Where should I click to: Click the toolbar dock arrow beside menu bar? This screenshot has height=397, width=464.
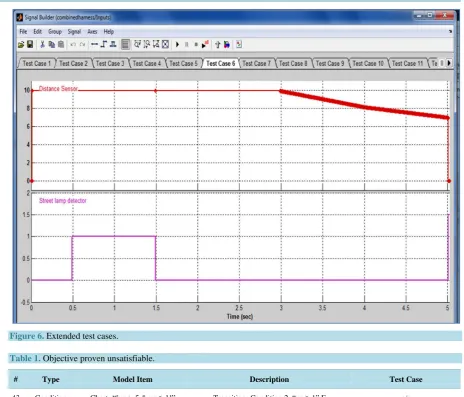click(450, 31)
